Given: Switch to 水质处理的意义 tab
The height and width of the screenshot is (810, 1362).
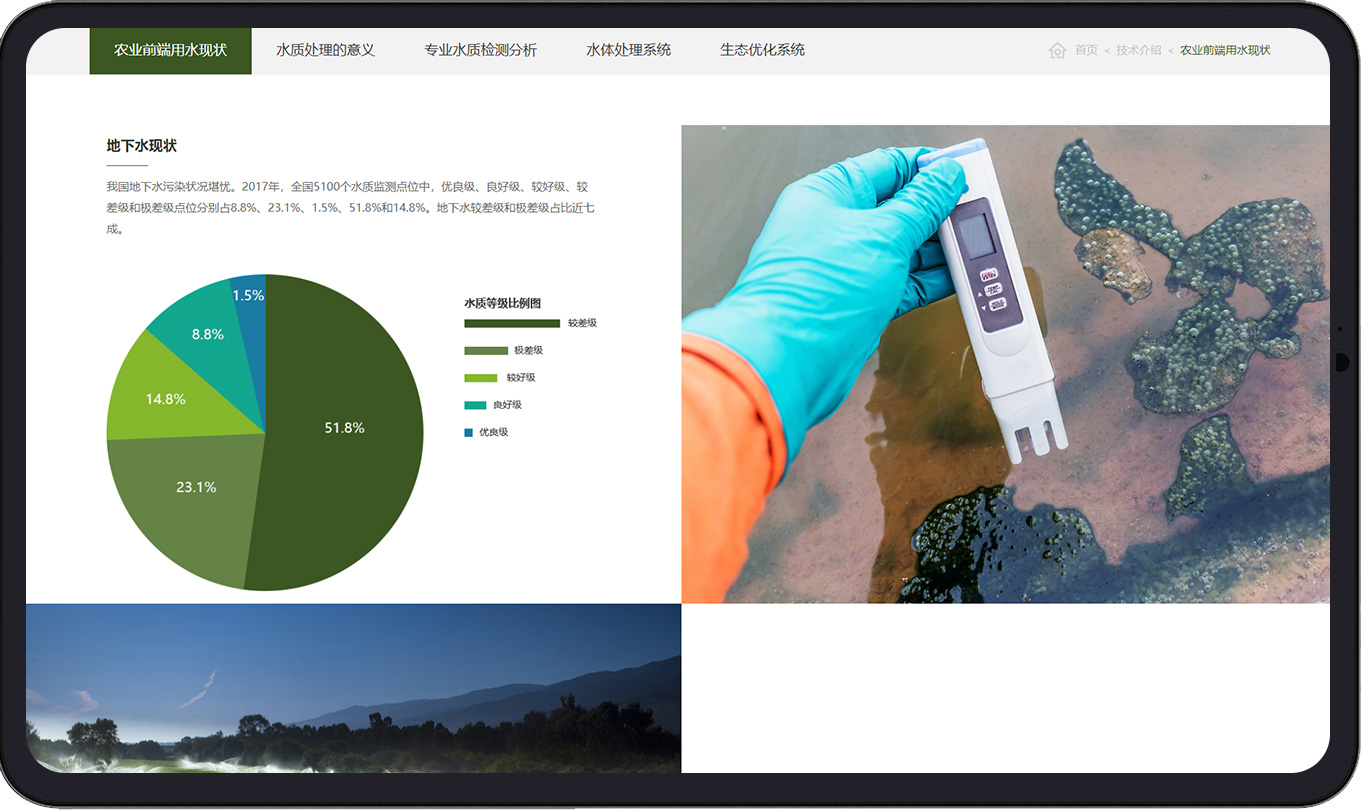Looking at the screenshot, I should [325, 50].
